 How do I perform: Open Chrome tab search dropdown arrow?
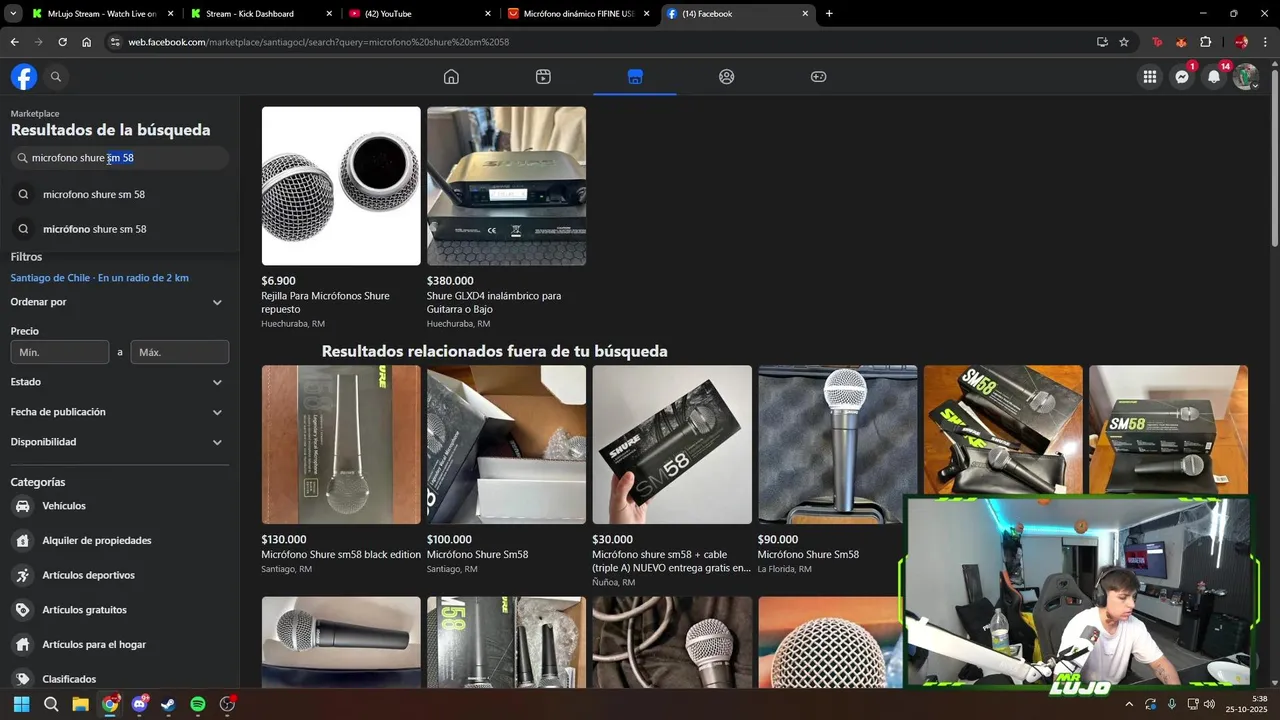pyautogui.click(x=13, y=14)
